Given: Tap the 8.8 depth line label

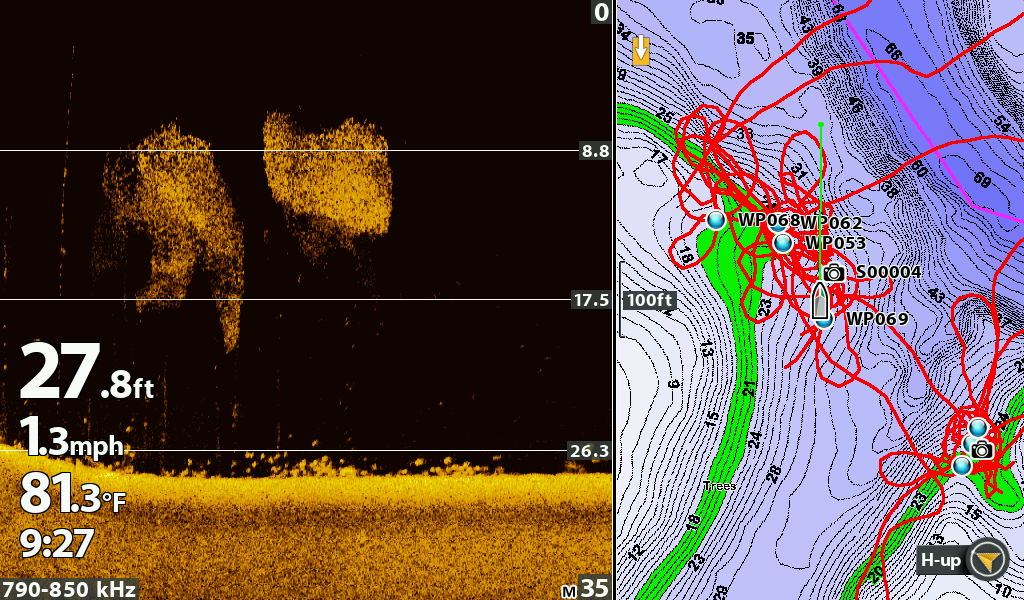Looking at the screenshot, I should pyautogui.click(x=595, y=151).
